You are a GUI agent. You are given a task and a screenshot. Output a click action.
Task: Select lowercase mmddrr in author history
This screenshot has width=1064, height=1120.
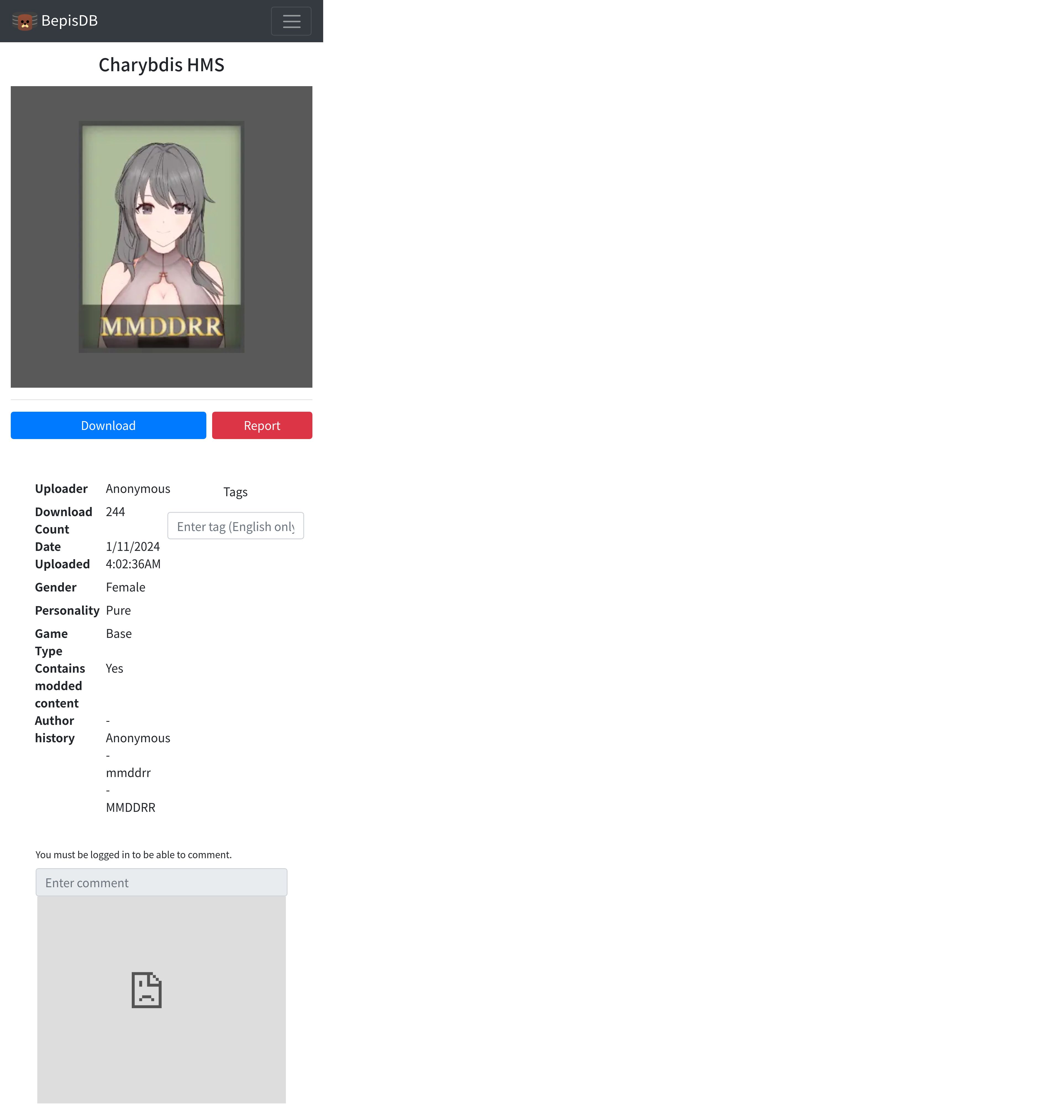tap(128, 773)
